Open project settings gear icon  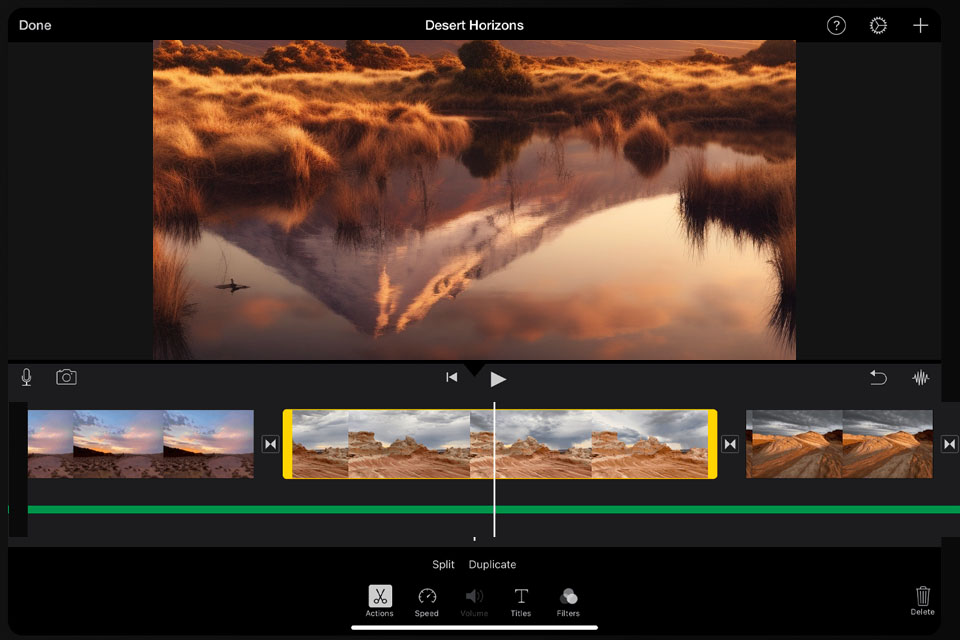click(878, 25)
